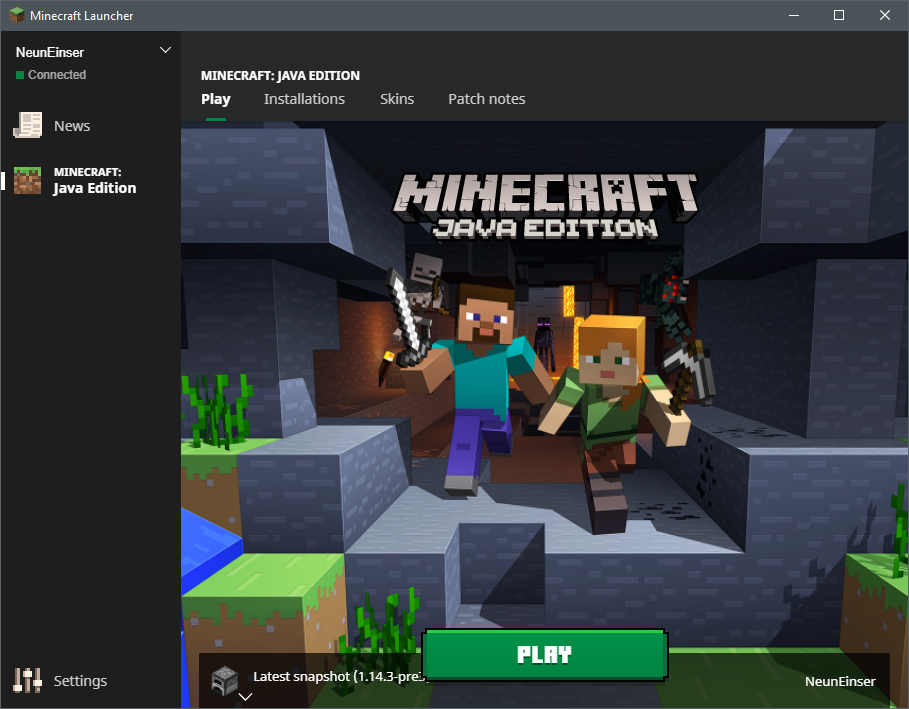Image resolution: width=909 pixels, height=709 pixels.
Task: Select the Play tab
Action: click(x=215, y=99)
